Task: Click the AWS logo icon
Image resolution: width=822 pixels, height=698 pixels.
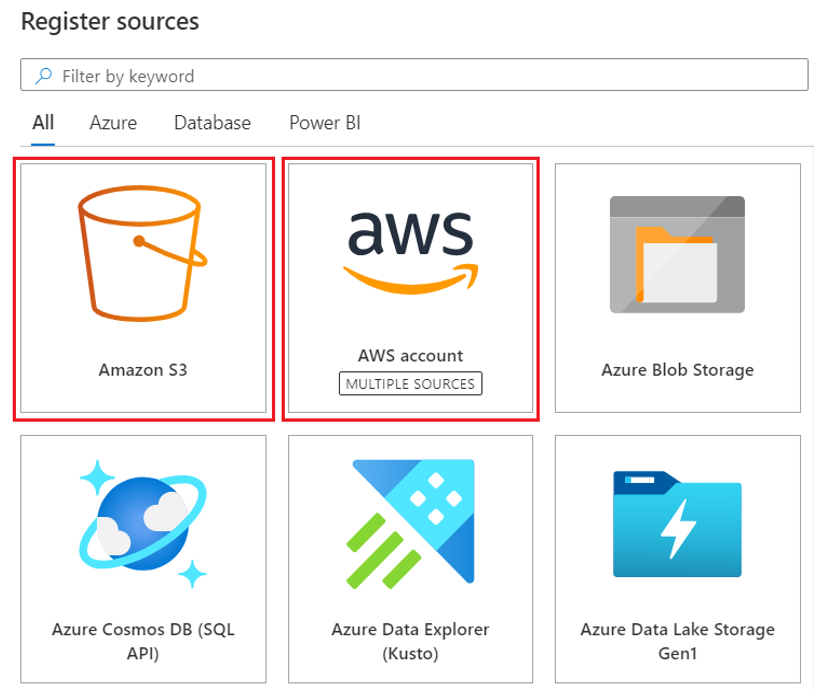Action: [x=410, y=252]
